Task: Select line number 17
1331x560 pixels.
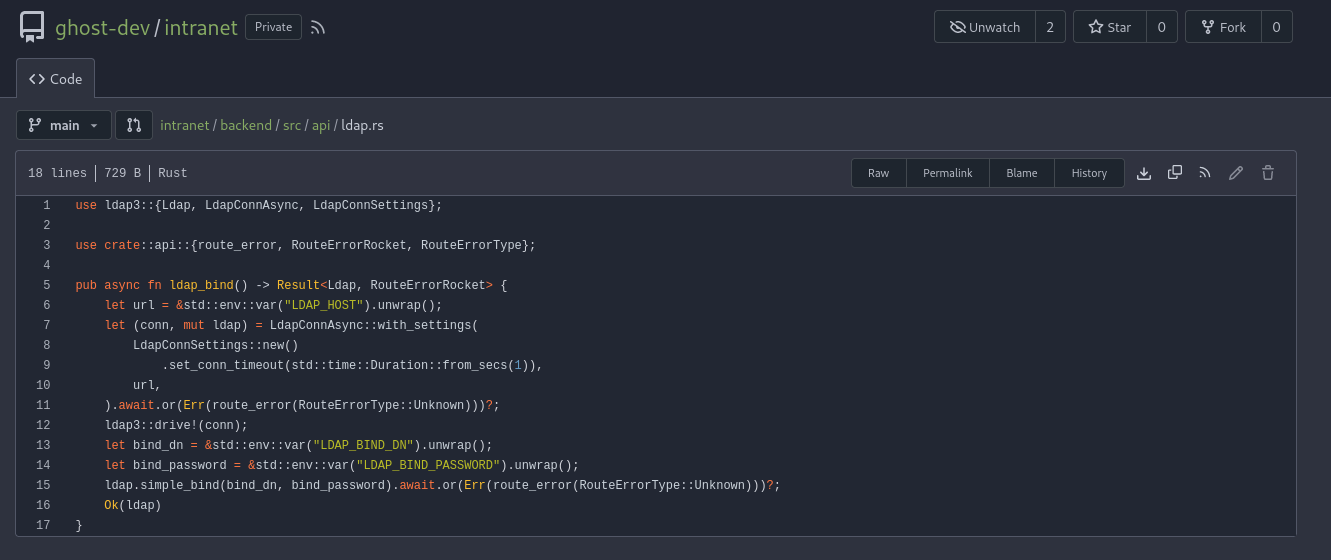Action: tap(43, 525)
